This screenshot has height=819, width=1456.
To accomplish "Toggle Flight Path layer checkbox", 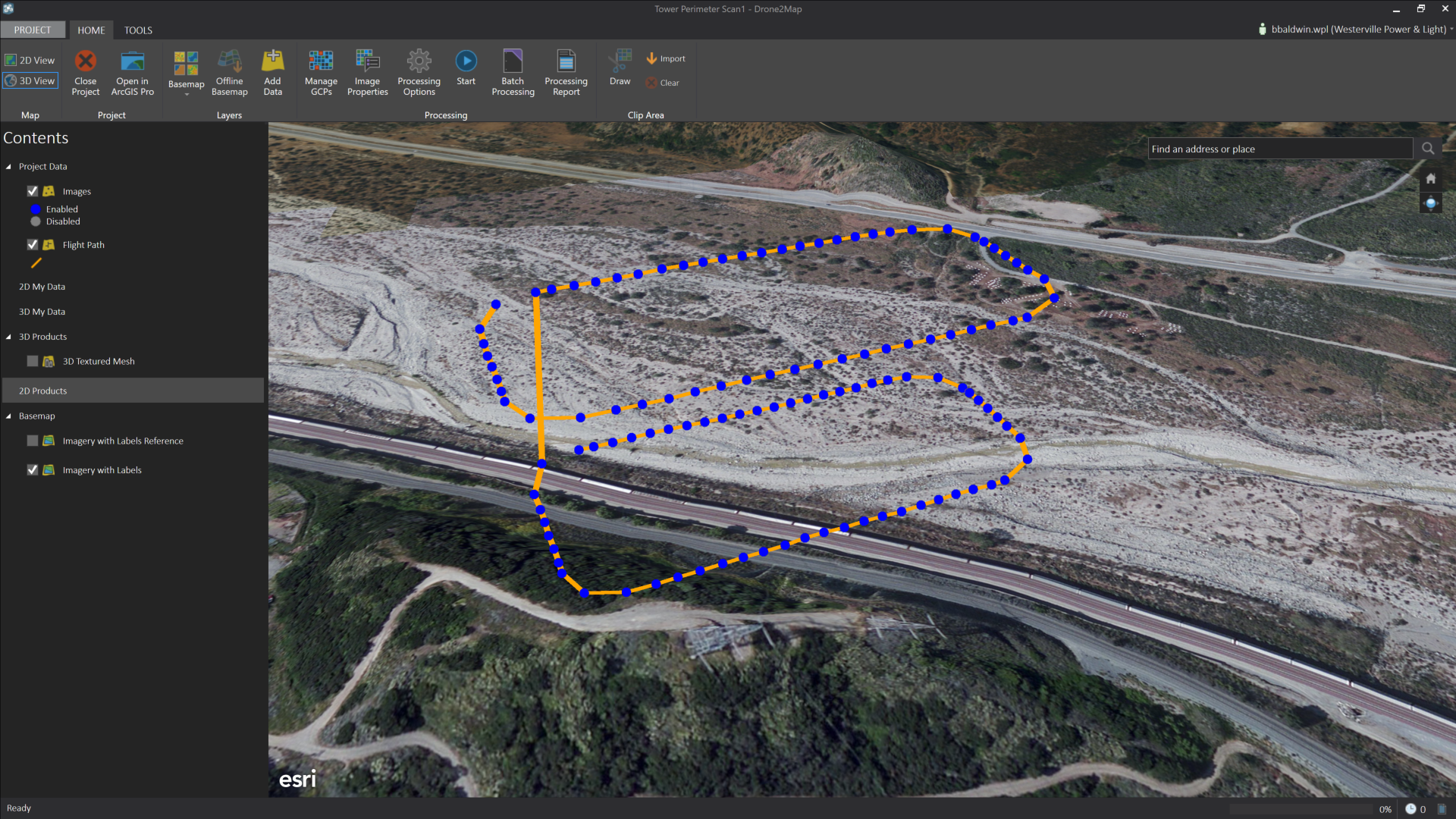I will click(x=33, y=244).
